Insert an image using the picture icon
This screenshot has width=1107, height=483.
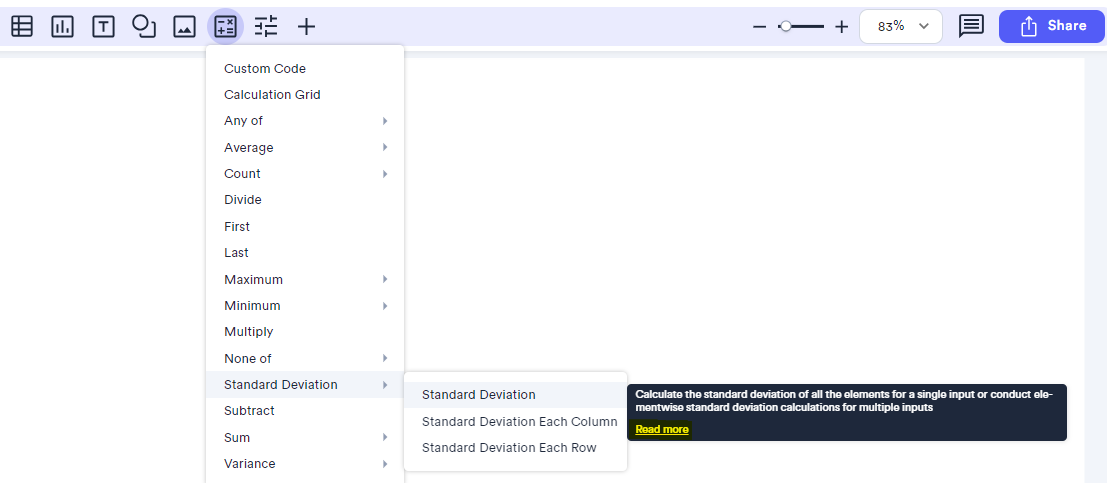coord(184,27)
